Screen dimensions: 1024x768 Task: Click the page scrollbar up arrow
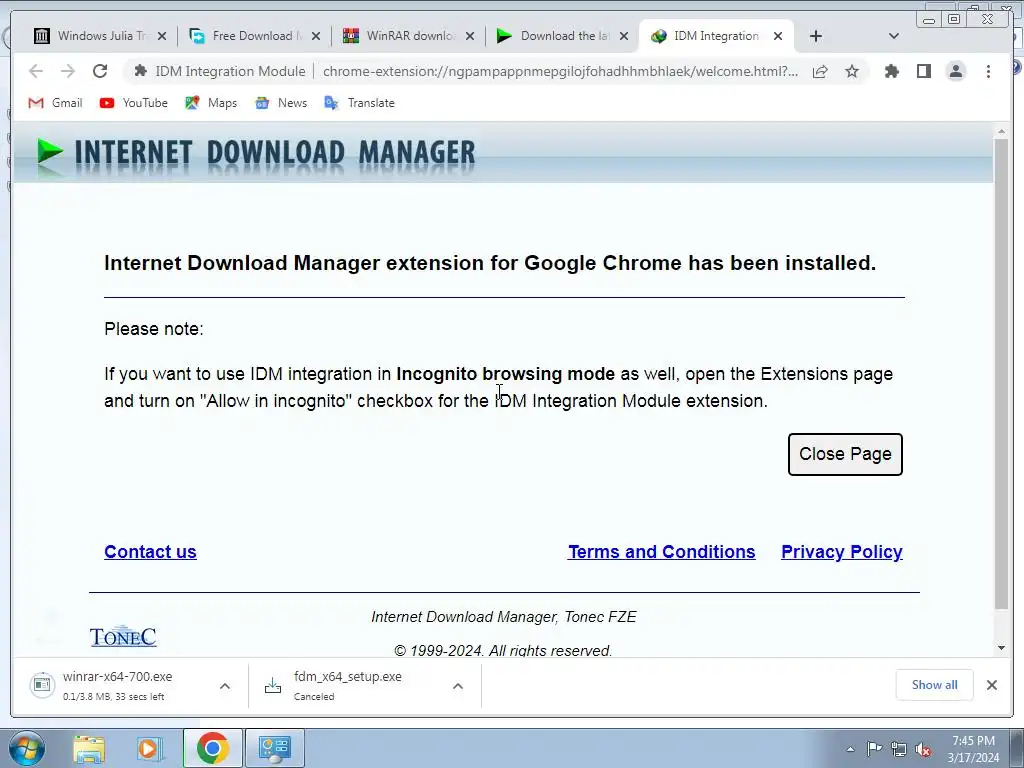(1001, 132)
